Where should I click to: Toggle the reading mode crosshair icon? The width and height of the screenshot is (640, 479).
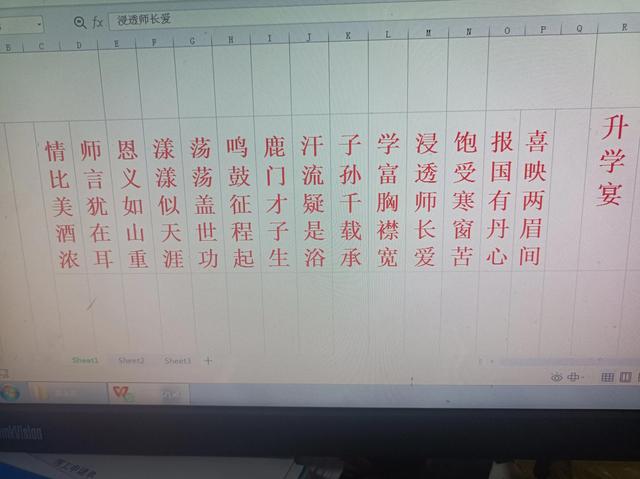pos(574,377)
